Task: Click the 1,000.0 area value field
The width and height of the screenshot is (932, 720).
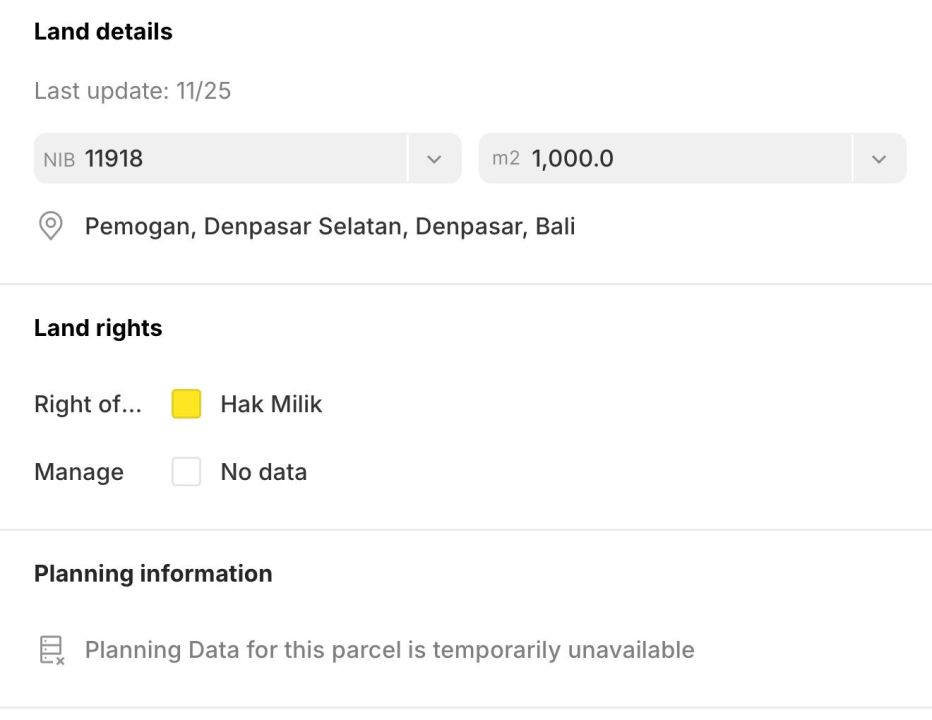Action: (572, 159)
